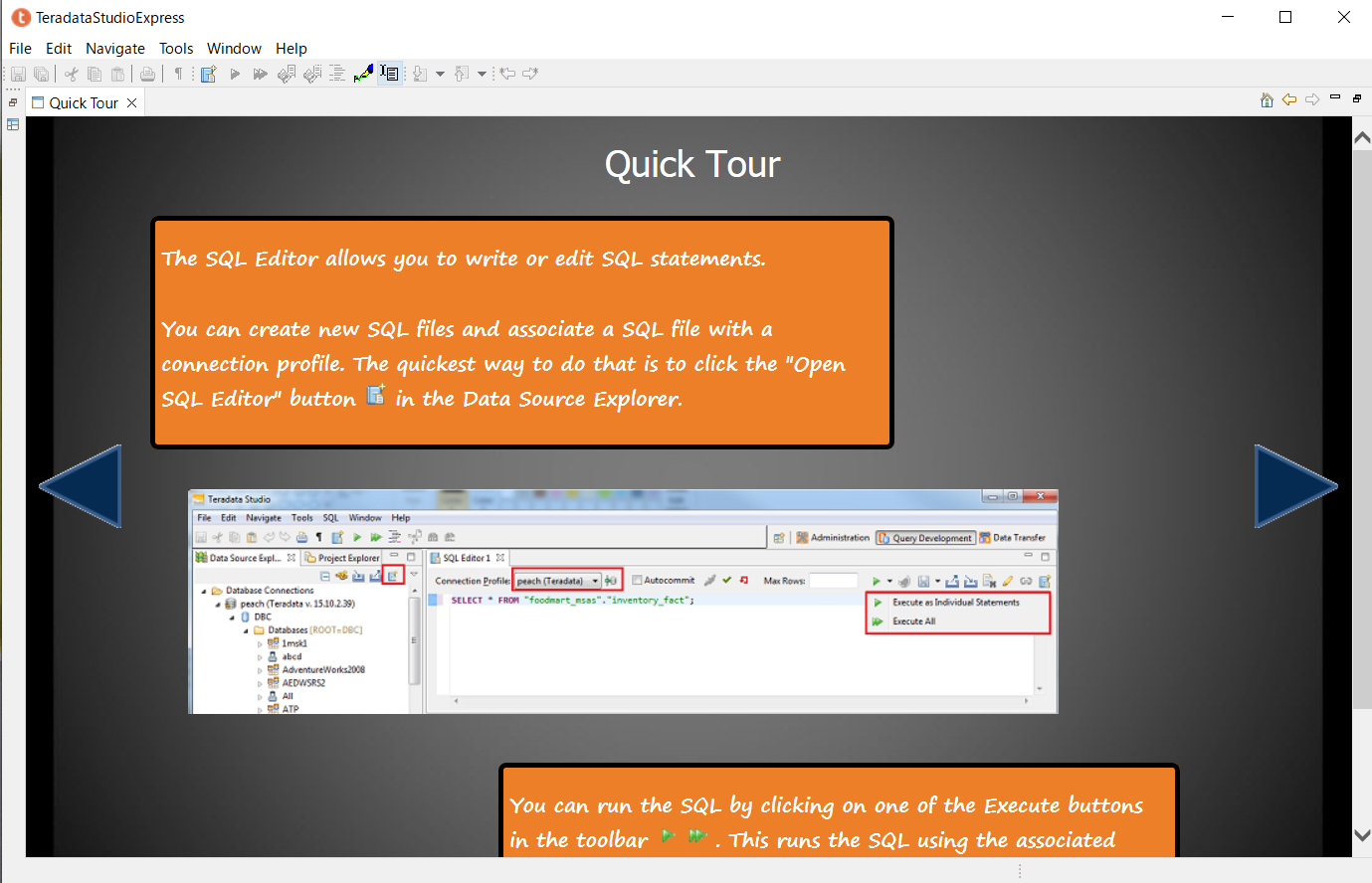Click the Paste toolbar icon
Screen dimensions: 1372x883
117,74
